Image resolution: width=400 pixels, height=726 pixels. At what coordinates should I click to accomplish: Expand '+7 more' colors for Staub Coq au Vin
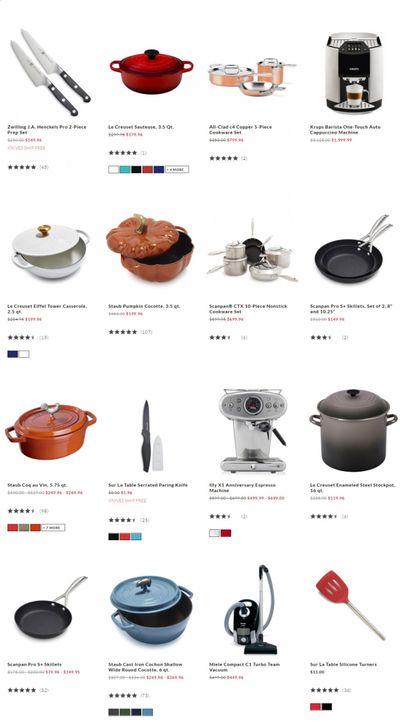pos(53,527)
